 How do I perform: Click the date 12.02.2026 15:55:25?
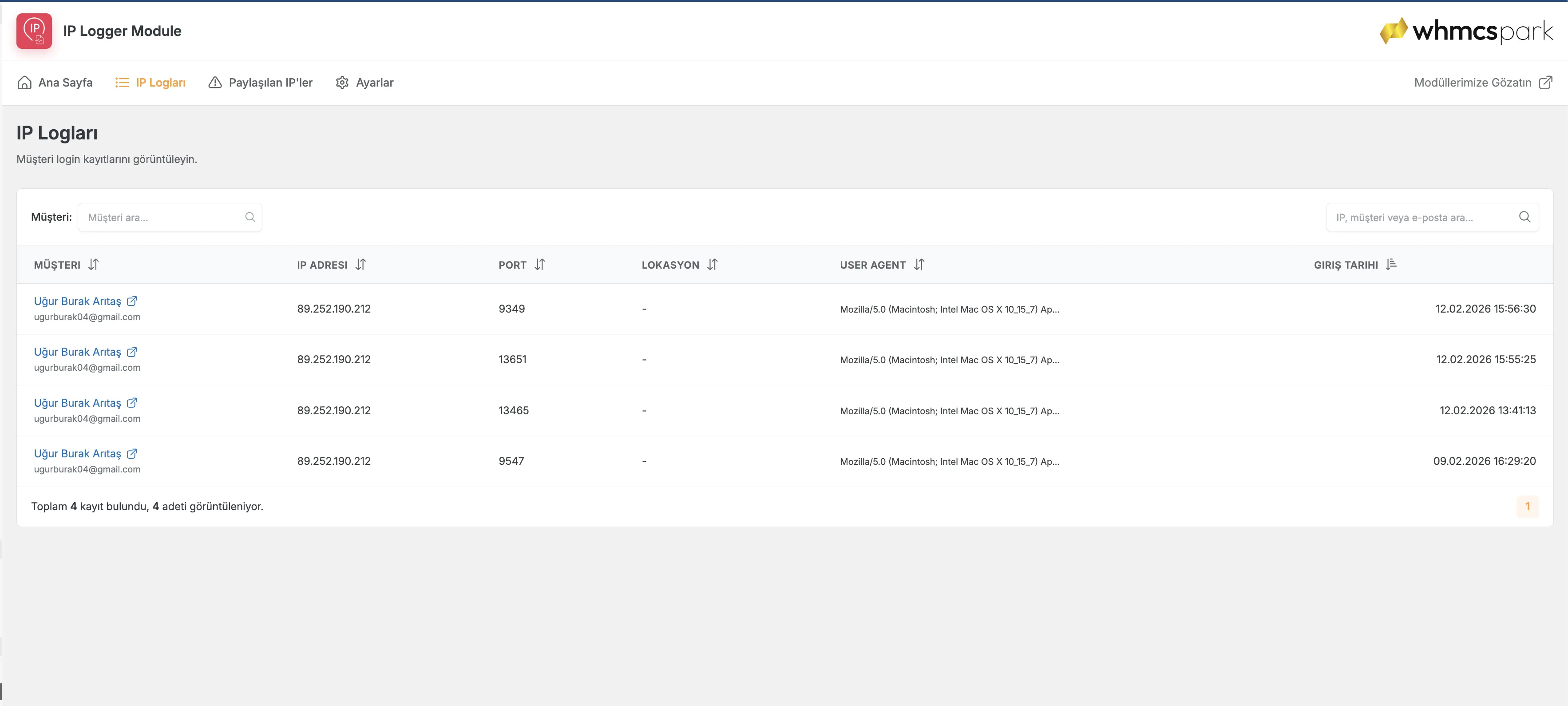[1486, 360]
